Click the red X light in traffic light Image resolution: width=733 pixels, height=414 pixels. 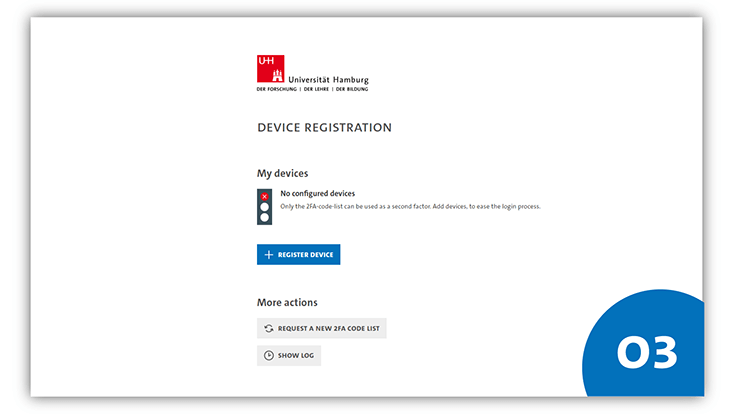tap(265, 196)
